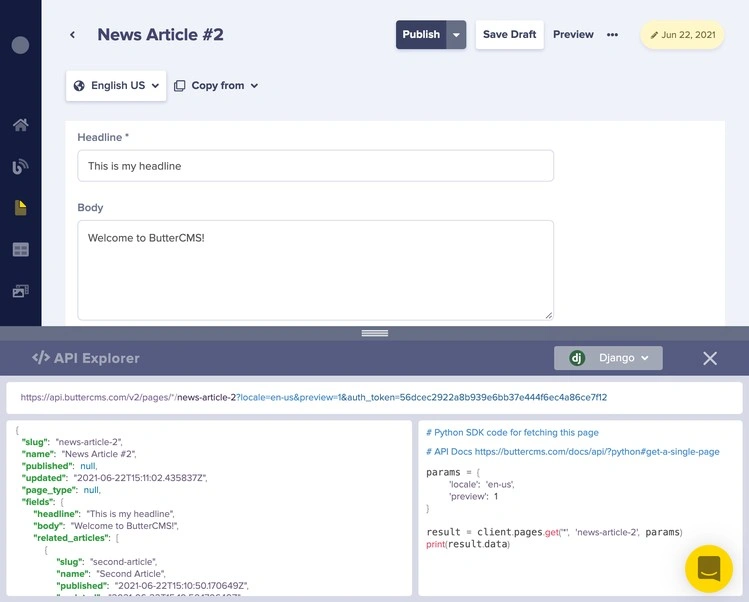The height and width of the screenshot is (602, 749).
Task: Click the copy icon next to Copy from
Action: 180,86
